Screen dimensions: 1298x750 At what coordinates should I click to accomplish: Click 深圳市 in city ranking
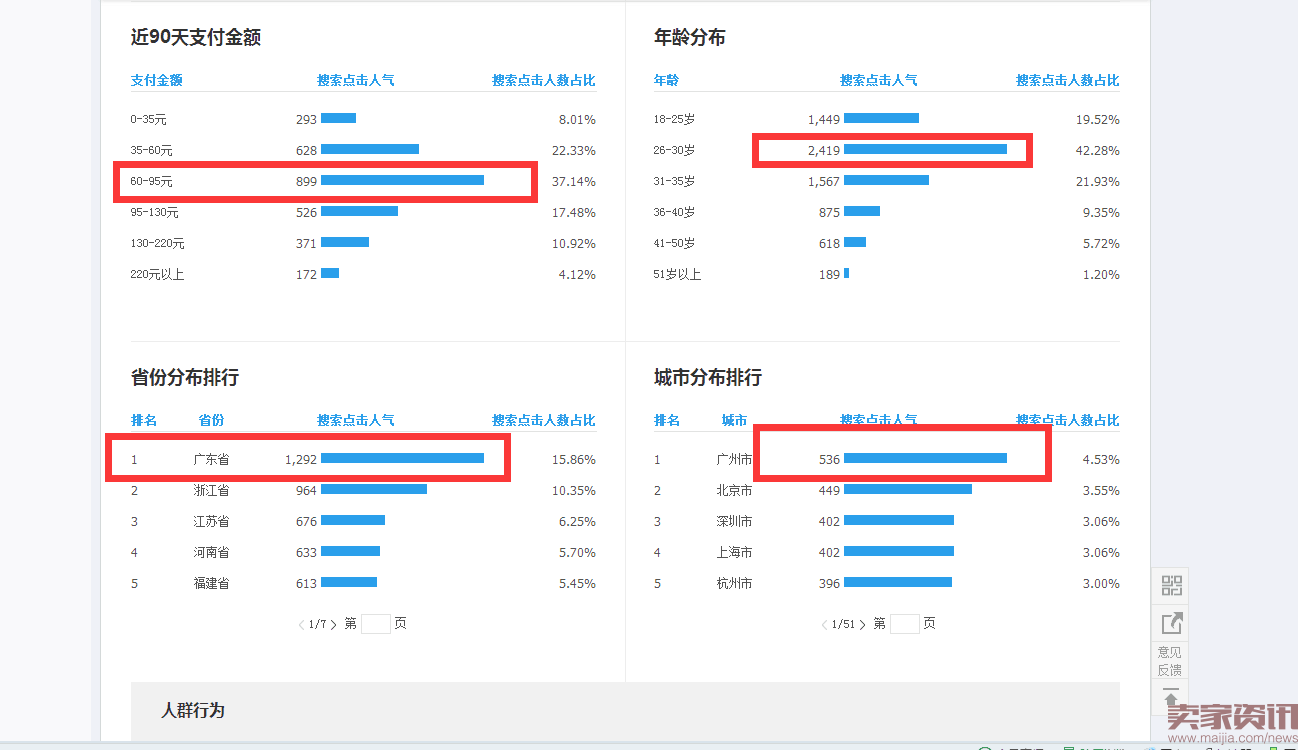coord(735,522)
